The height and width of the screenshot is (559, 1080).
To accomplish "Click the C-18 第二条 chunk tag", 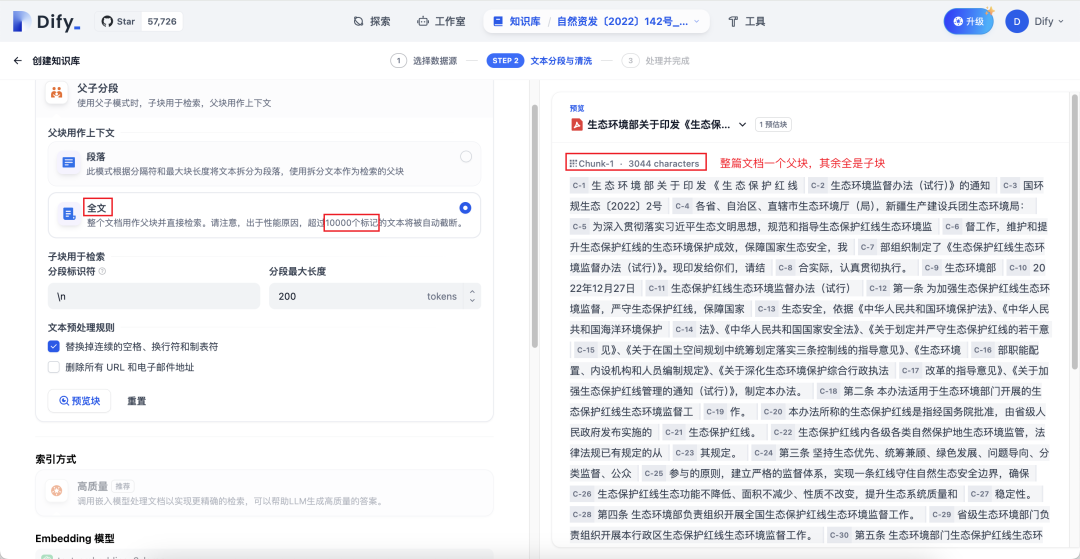I will pyautogui.click(x=828, y=392).
